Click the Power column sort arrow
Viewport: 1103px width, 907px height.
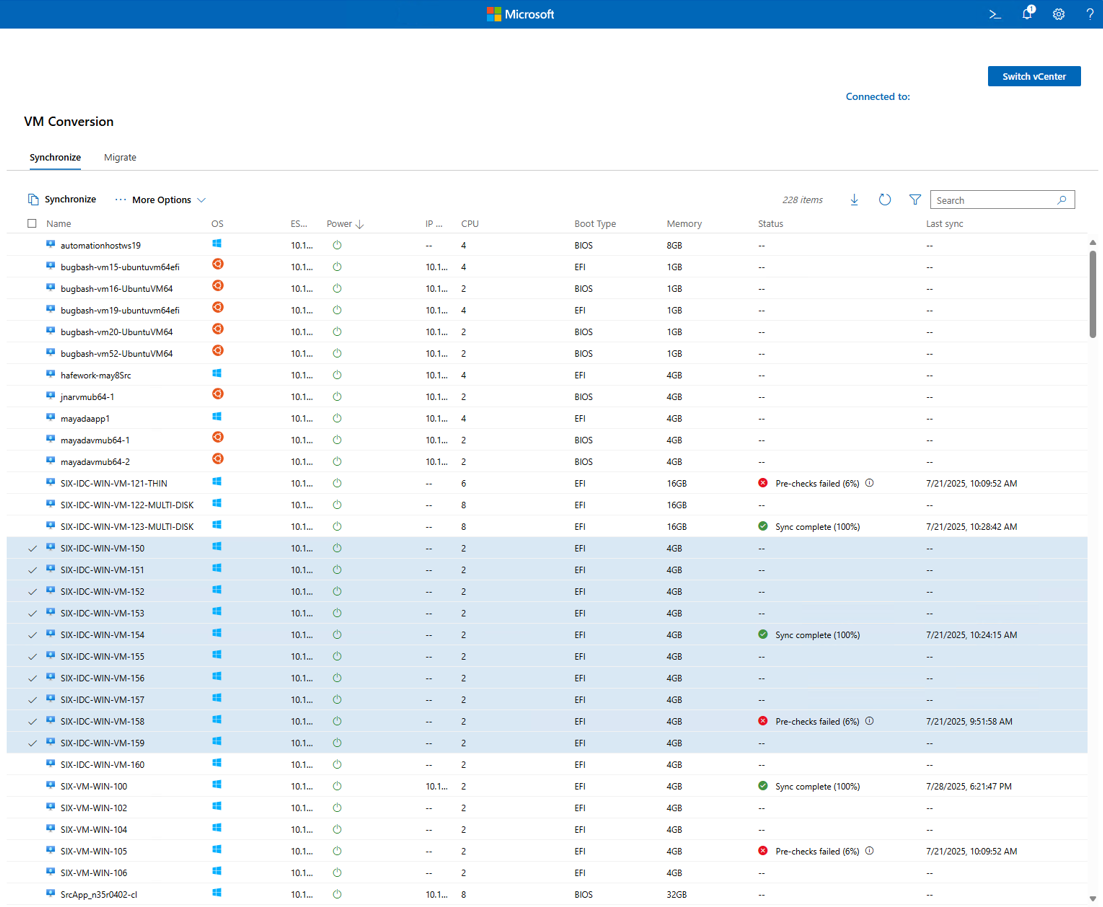pos(359,224)
